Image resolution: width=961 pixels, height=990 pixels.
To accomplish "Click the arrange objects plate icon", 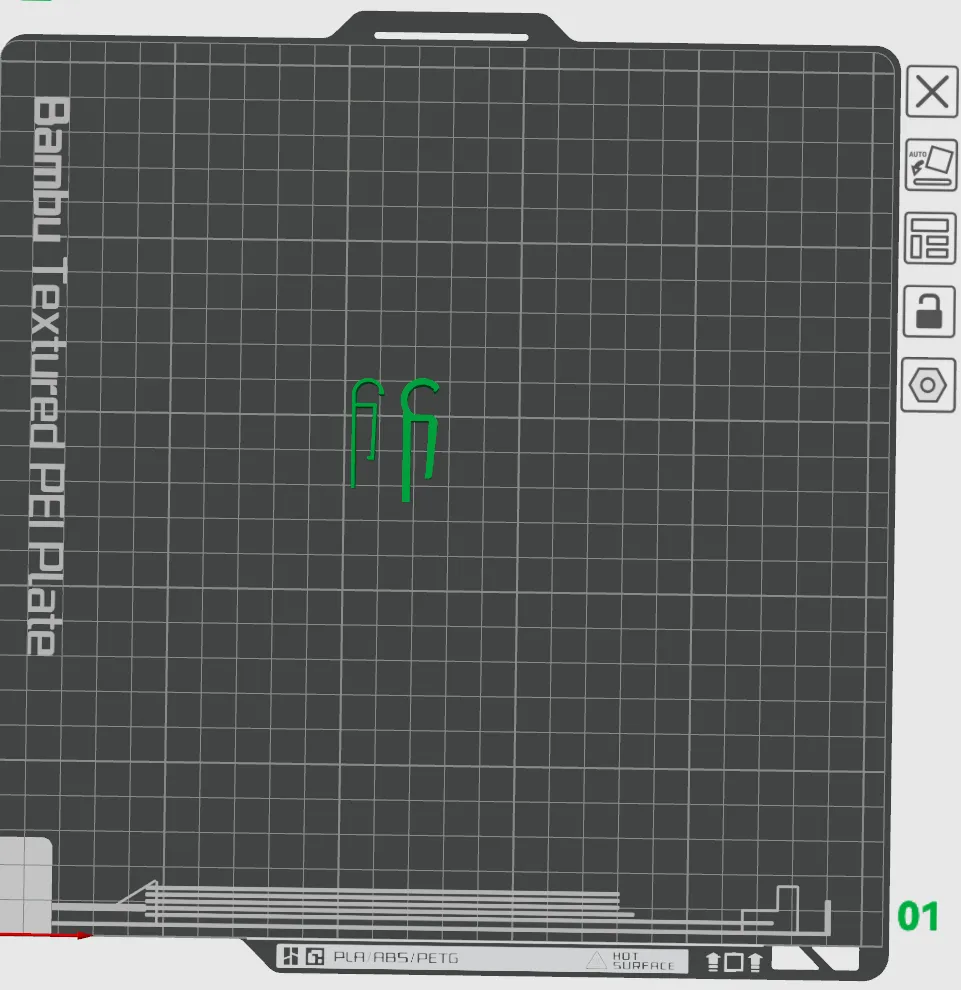I will 929,239.
